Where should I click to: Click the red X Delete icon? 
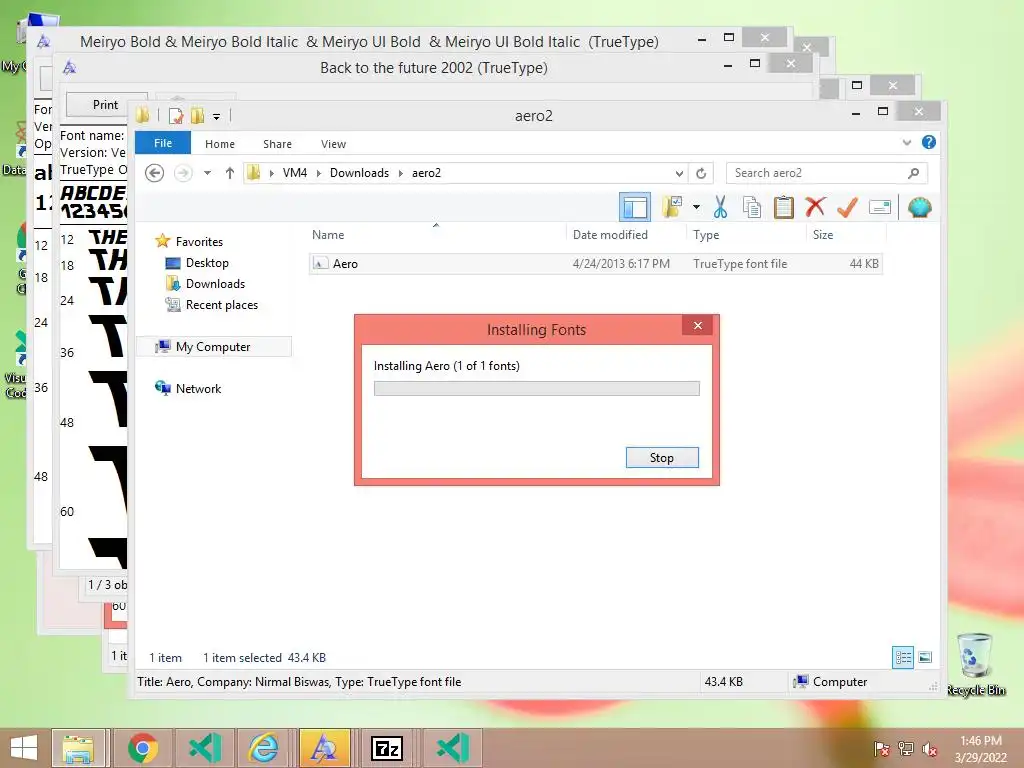[815, 208]
